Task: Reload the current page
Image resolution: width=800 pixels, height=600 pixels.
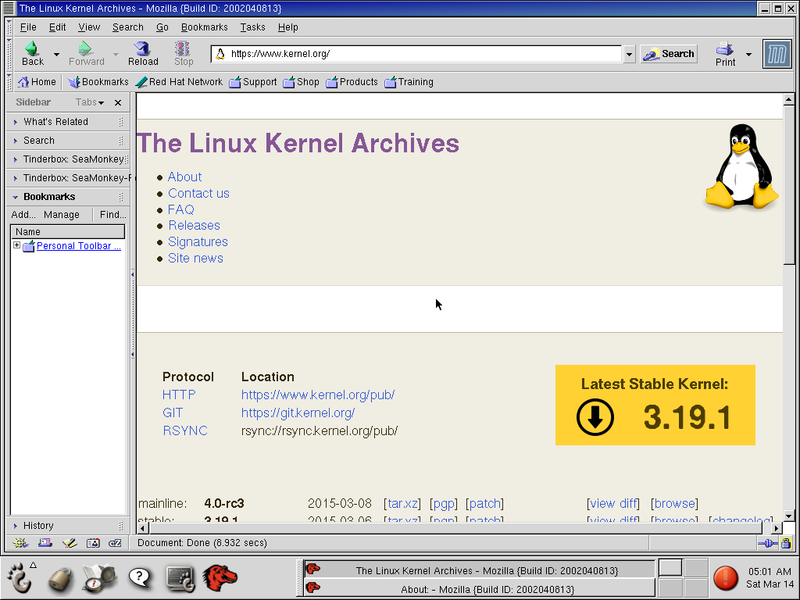Action: (143, 53)
